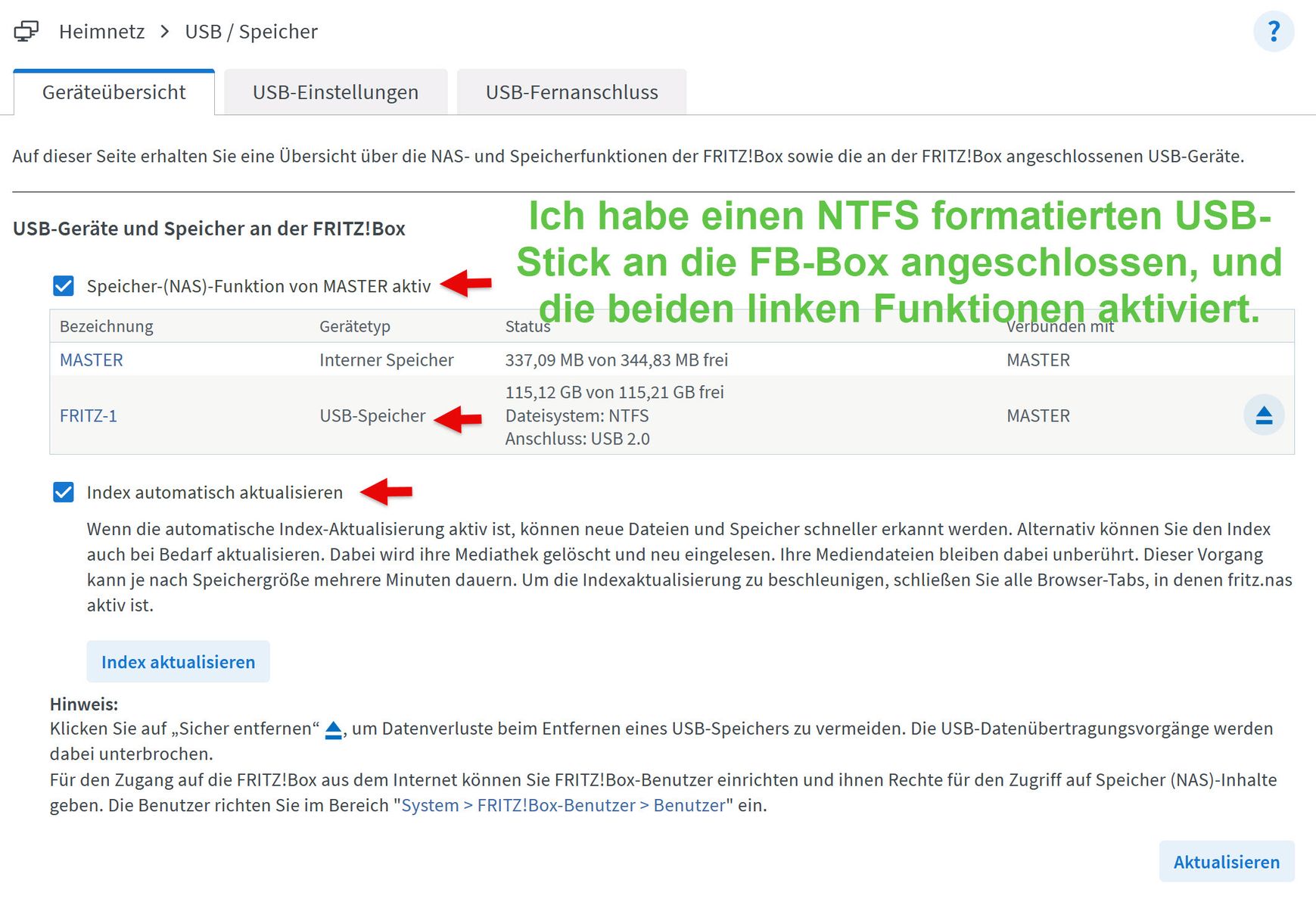The height and width of the screenshot is (908, 1316).
Task: Open the USB-Einstellungen tab
Action: (x=335, y=92)
